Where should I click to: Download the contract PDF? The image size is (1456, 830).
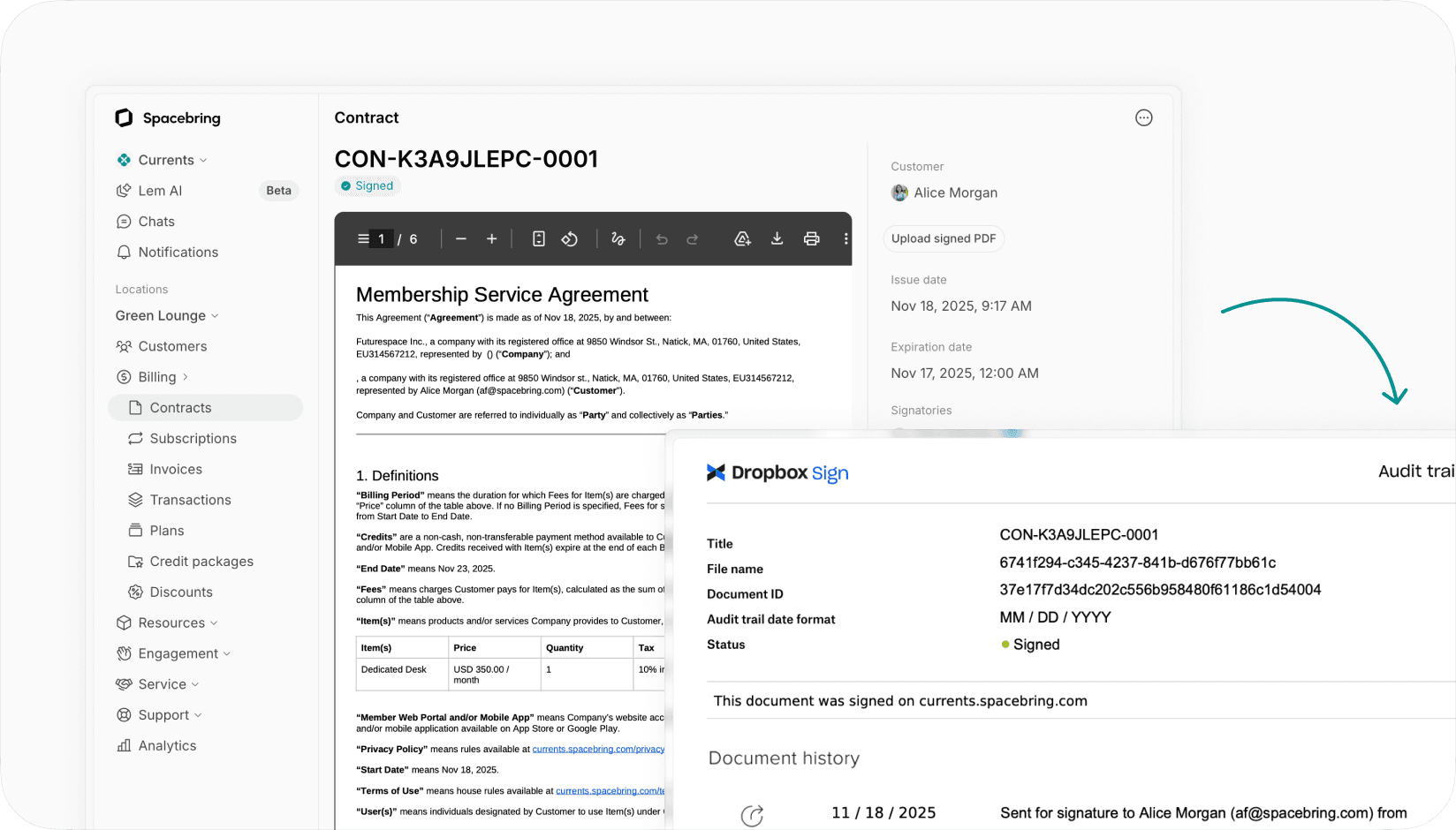click(x=777, y=239)
